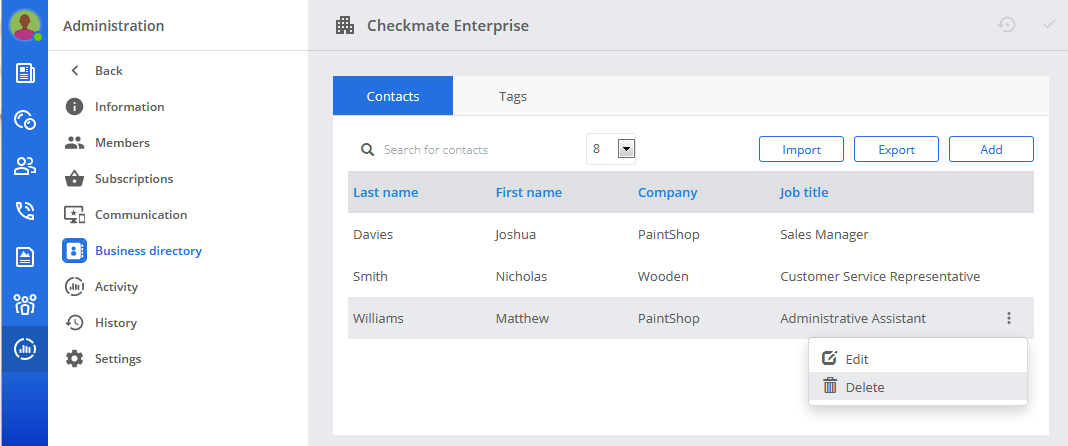Viewport: 1068px width, 446px height.
Task: Click the Members people icon
Action: (x=74, y=143)
